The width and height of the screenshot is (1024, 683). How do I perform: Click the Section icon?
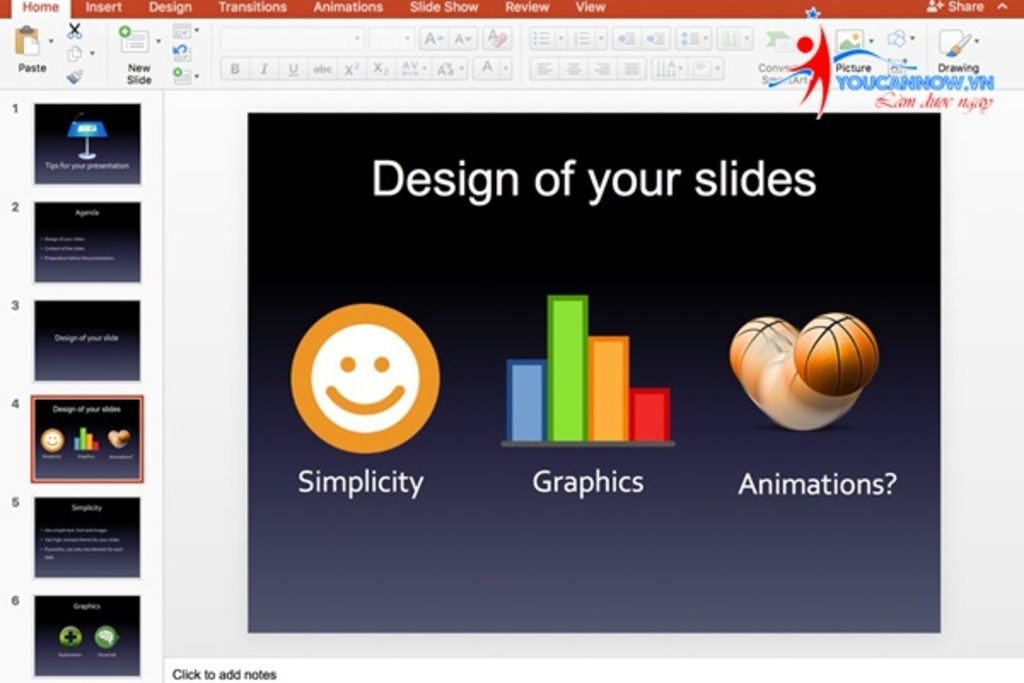(x=182, y=76)
